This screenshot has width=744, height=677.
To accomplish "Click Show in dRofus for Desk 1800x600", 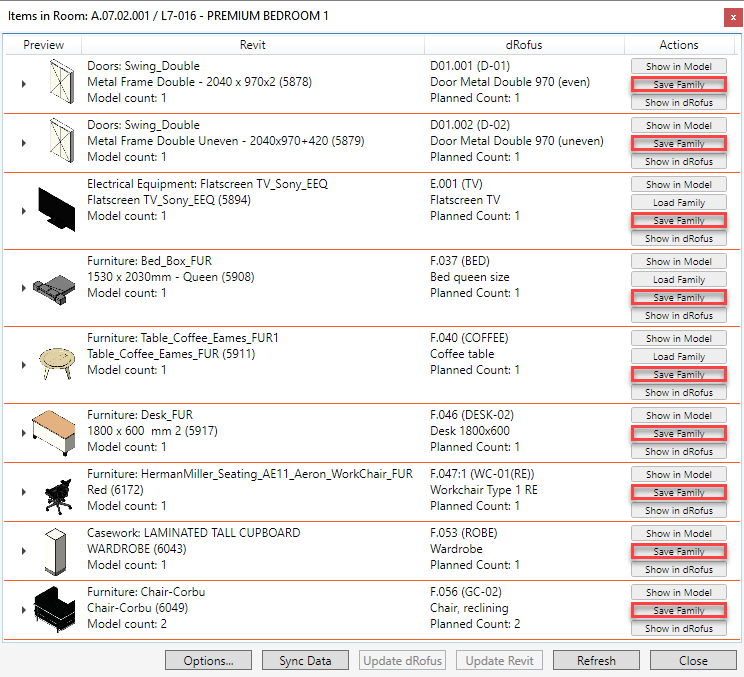I will tap(678, 452).
